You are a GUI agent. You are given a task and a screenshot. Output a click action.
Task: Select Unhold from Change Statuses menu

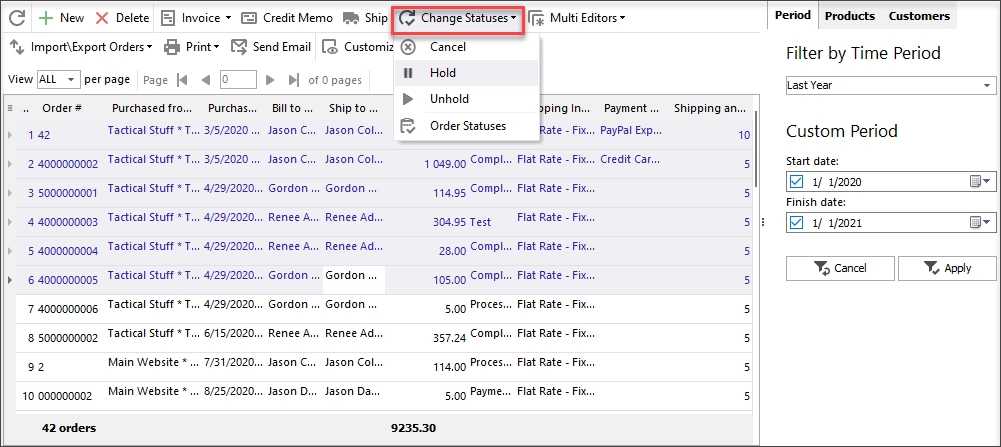(x=467, y=99)
